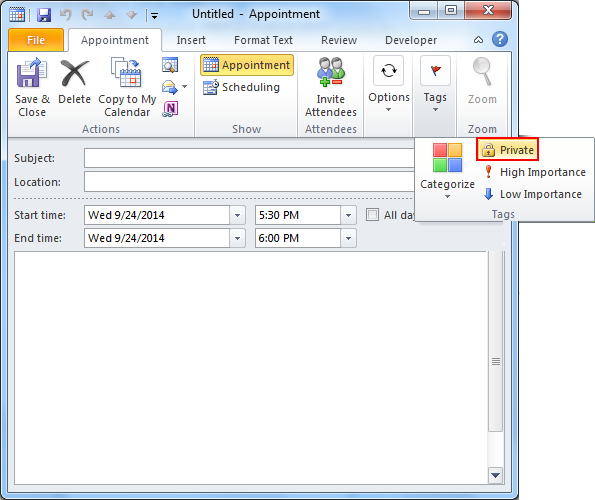Select the Appointment view button in Show
The height and width of the screenshot is (500, 595).
(x=247, y=65)
